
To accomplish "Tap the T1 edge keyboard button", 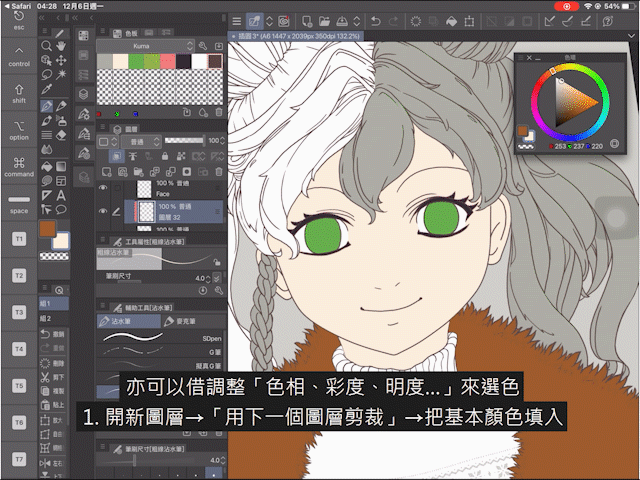I will click(19, 239).
